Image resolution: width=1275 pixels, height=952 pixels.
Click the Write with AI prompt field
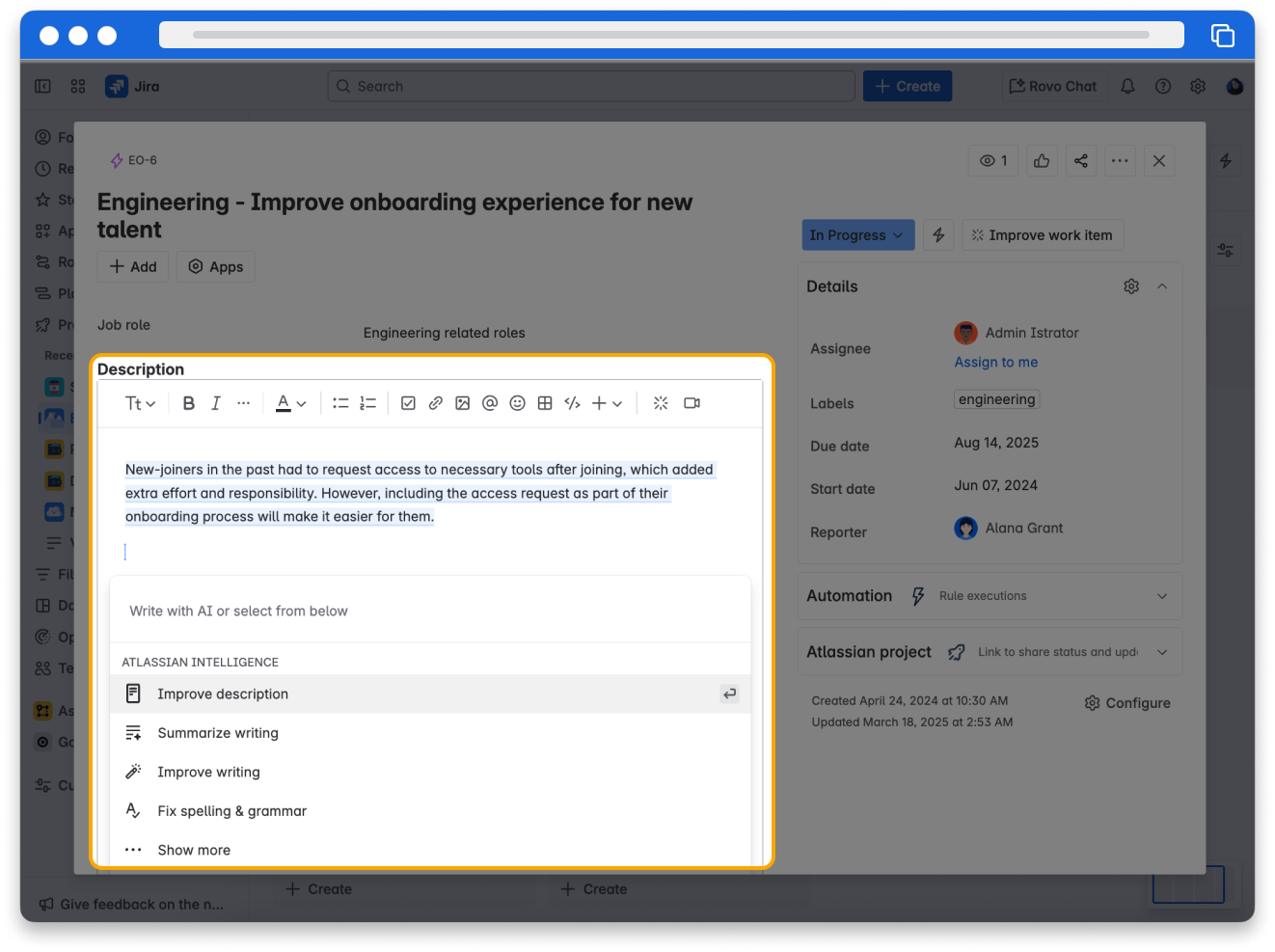(x=430, y=611)
